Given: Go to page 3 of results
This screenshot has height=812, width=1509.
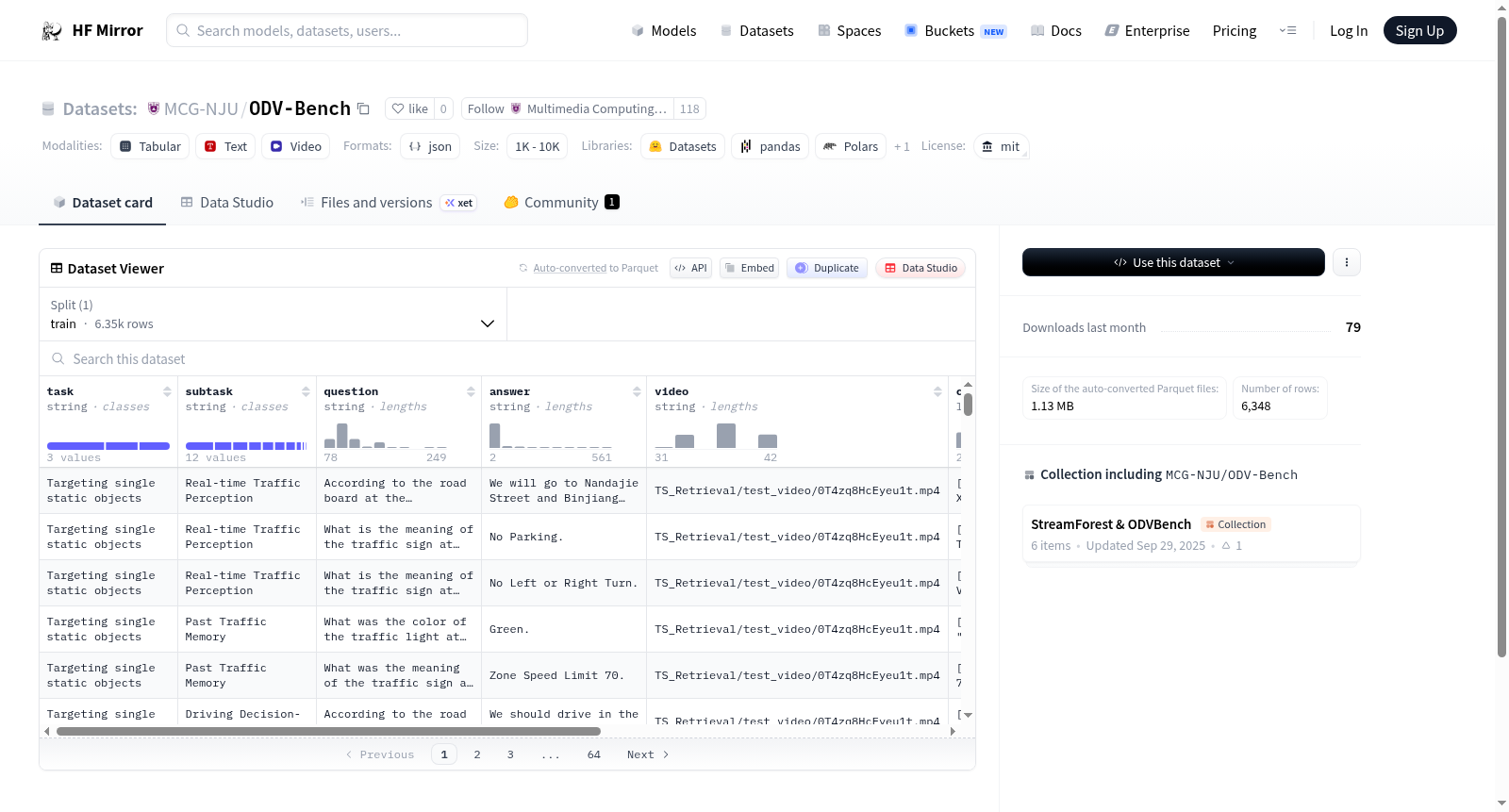Looking at the screenshot, I should coord(510,754).
